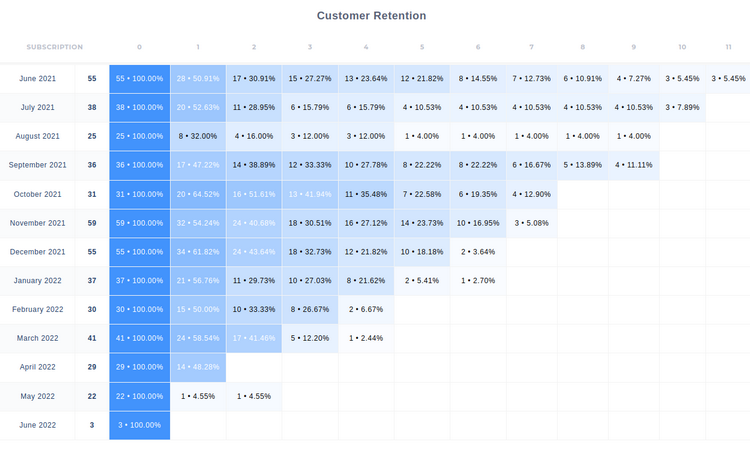Screen dimensions: 750x450
Task: Click cell '13 • 23.64%'
Action: click(366, 78)
